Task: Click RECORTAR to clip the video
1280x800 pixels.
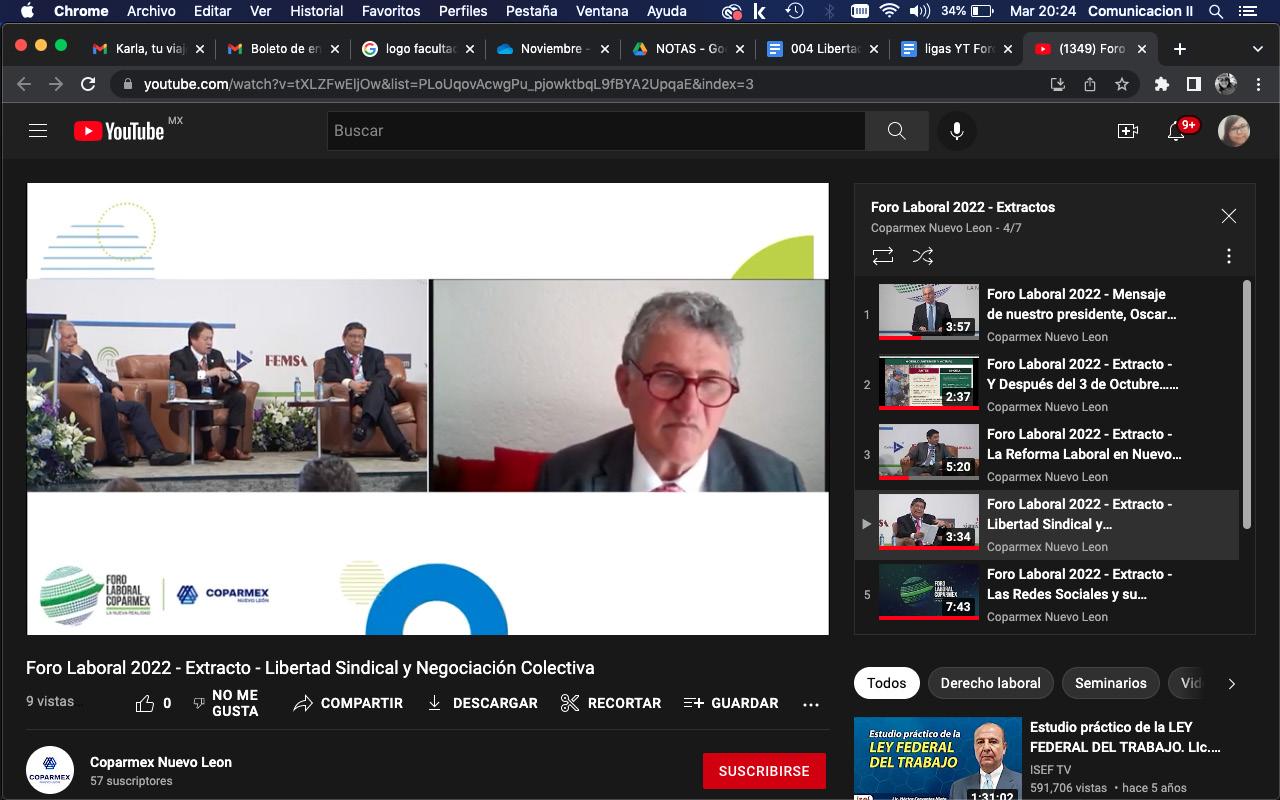Action: pos(611,703)
